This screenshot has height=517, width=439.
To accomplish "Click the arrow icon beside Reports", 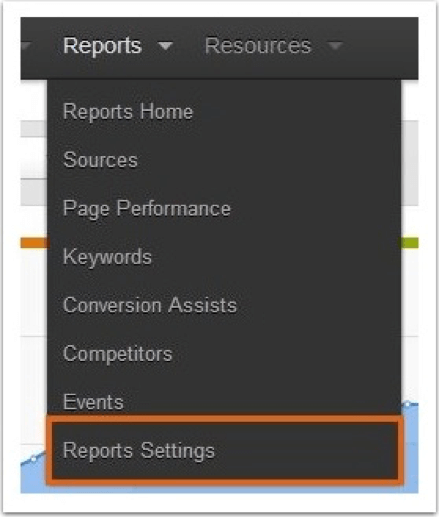I will pyautogui.click(x=165, y=46).
